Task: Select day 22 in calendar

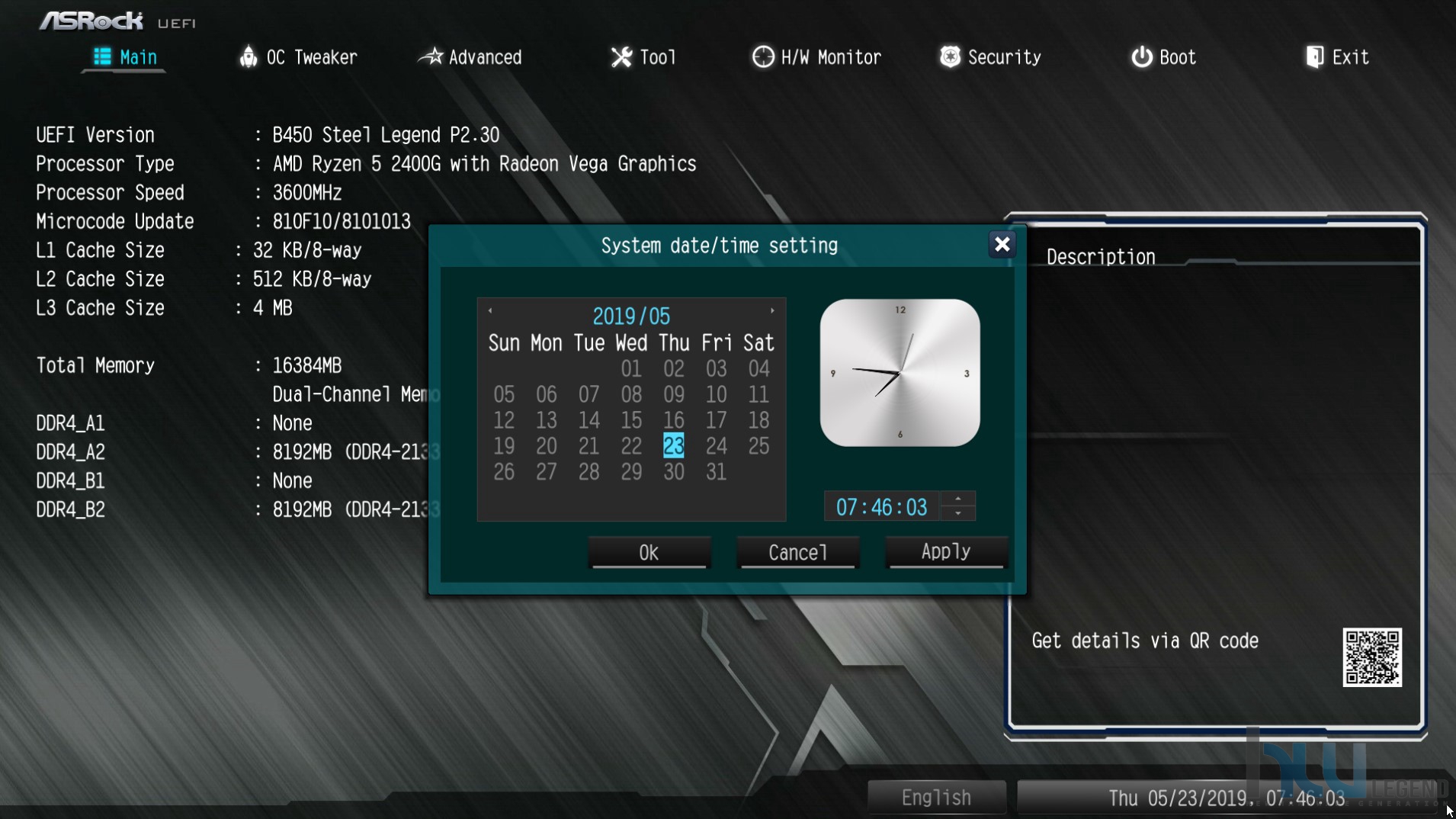Action: tap(631, 446)
